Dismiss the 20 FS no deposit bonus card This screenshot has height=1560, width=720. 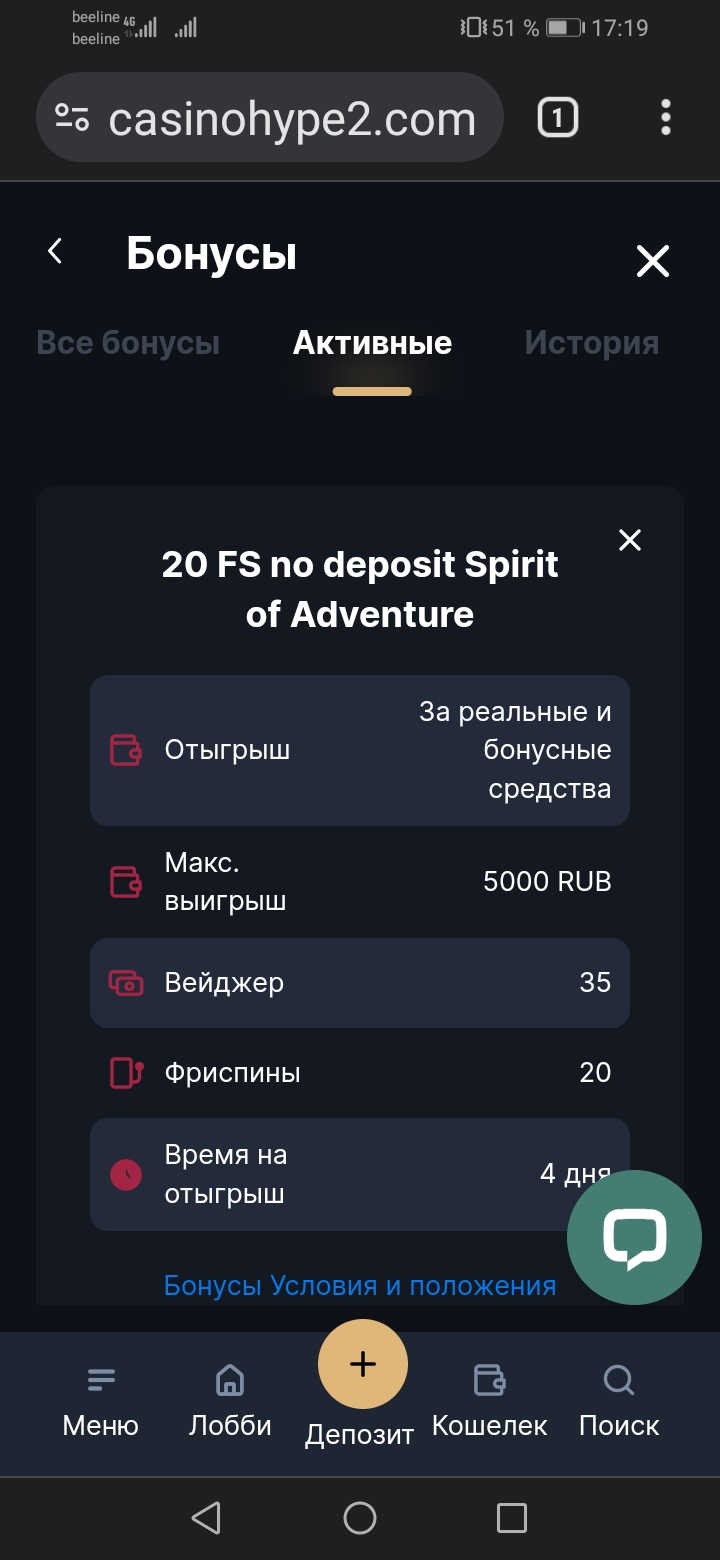point(630,540)
